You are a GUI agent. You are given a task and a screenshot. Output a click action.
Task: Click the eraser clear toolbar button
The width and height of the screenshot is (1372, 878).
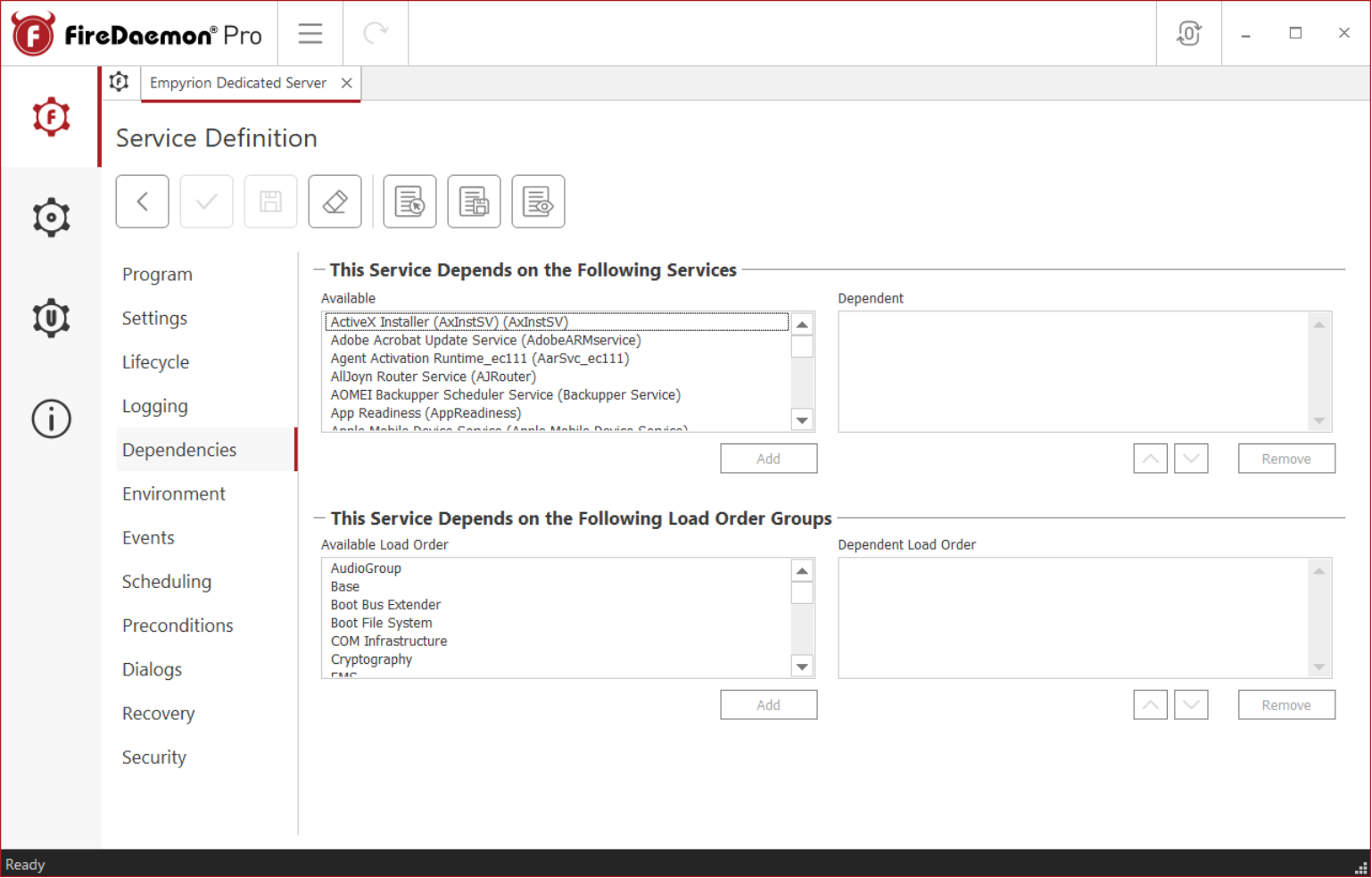click(335, 202)
